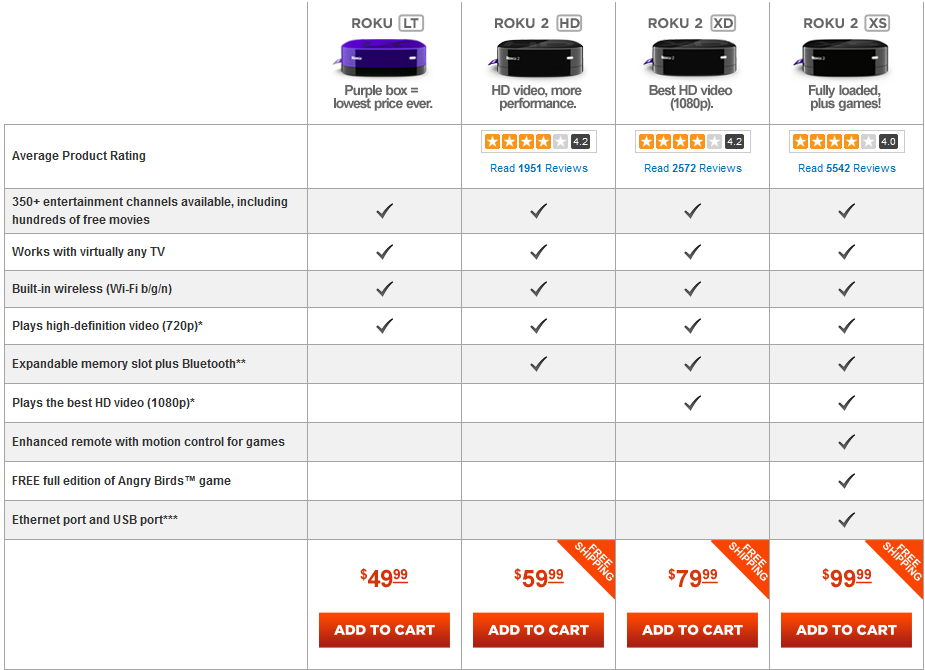Click the Roku 2 XS device image

(x=842, y=58)
